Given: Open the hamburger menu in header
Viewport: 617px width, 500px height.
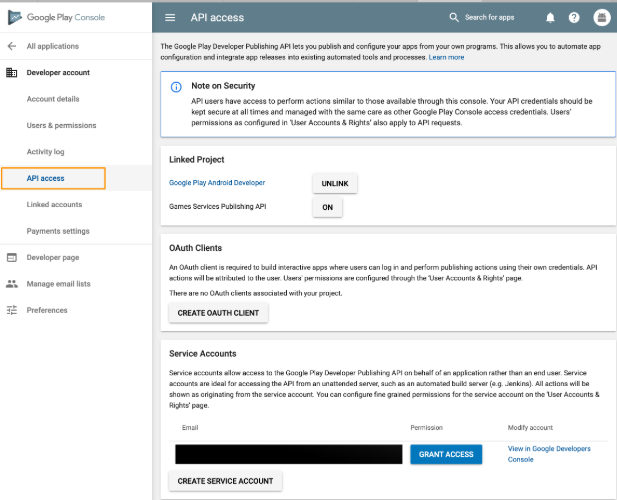Looking at the screenshot, I should click(x=170, y=17).
